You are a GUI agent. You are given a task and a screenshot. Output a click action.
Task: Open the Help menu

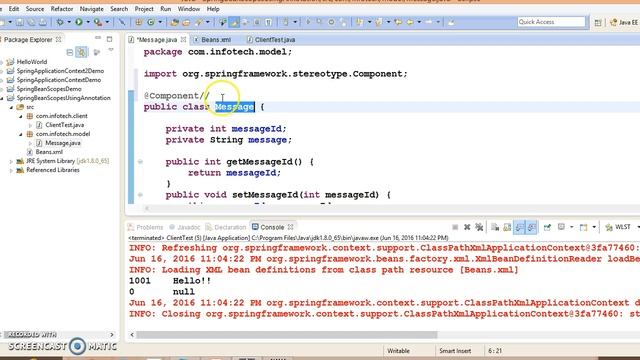tap(213, 9)
